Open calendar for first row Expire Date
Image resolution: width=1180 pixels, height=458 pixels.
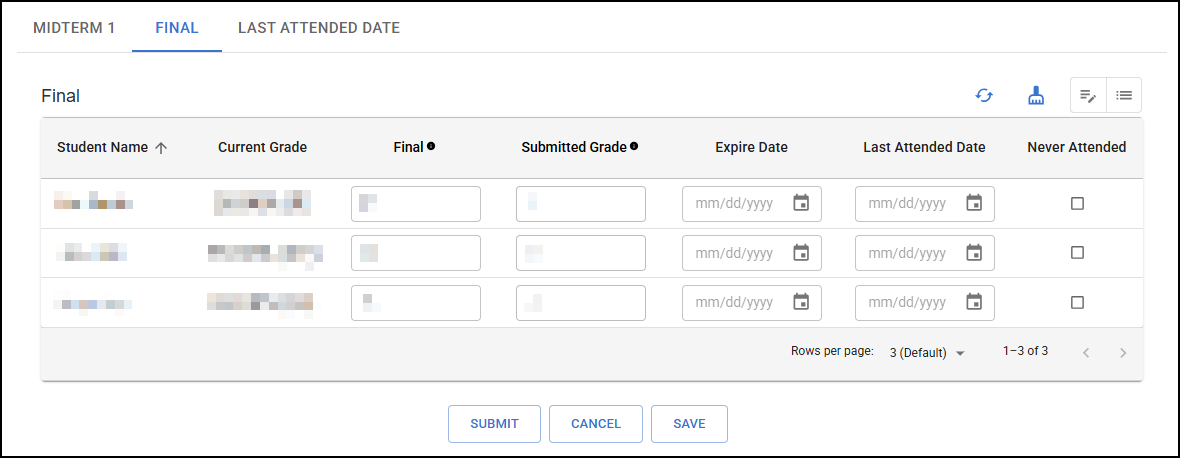click(800, 203)
